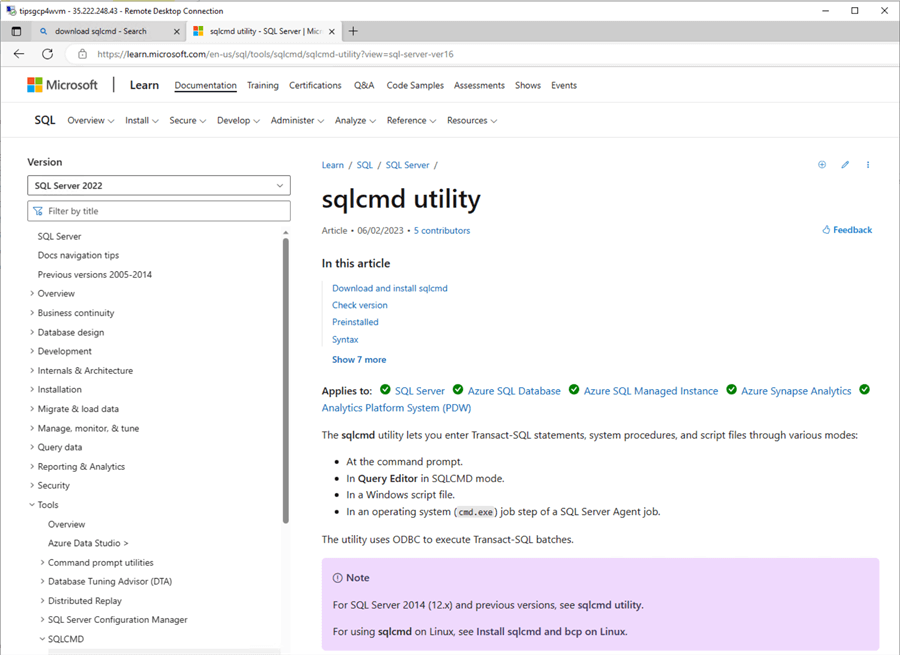Click the Add to collection plus icon
Viewport: 900px width, 655px height.
822,164
